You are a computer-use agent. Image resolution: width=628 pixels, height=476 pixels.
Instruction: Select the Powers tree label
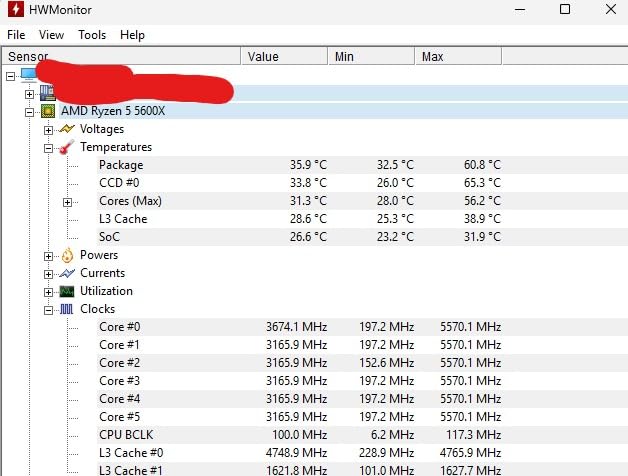pos(99,255)
